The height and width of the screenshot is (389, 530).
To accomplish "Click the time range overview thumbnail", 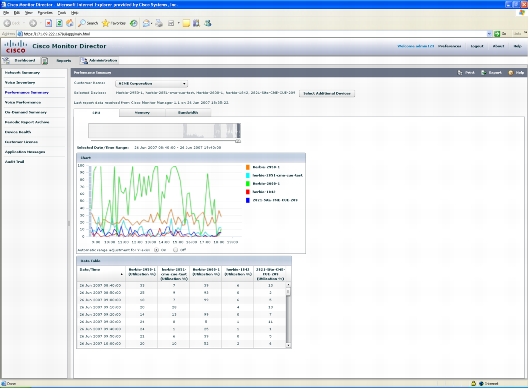I will coord(164,131).
